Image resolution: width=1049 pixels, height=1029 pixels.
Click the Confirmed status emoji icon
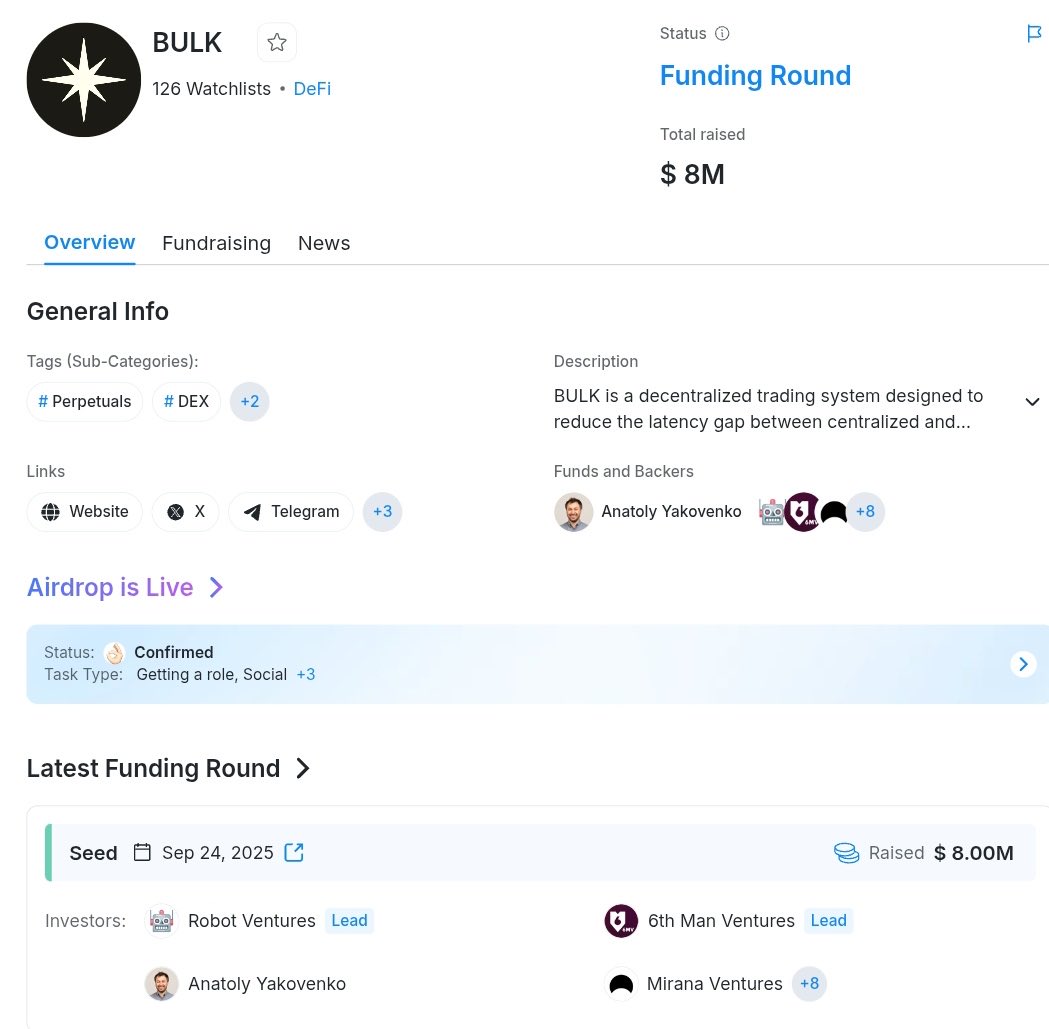click(115, 652)
